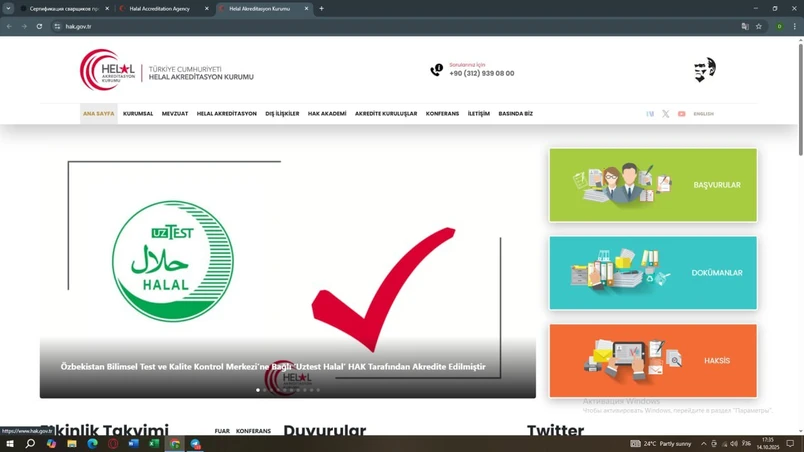Click the phone contact icon
Viewport: 804px width, 452px height.
(436, 70)
